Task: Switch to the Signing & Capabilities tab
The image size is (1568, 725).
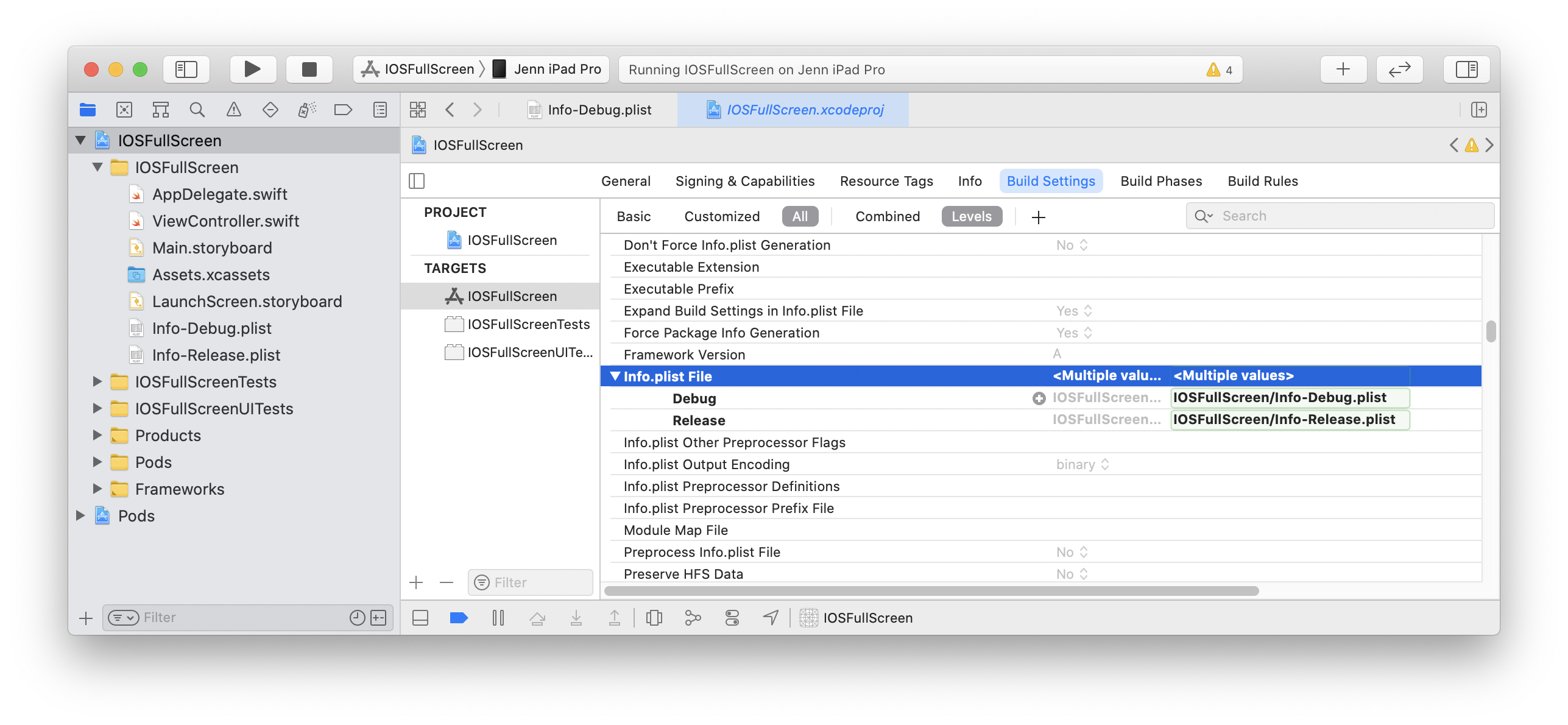Action: coord(744,180)
